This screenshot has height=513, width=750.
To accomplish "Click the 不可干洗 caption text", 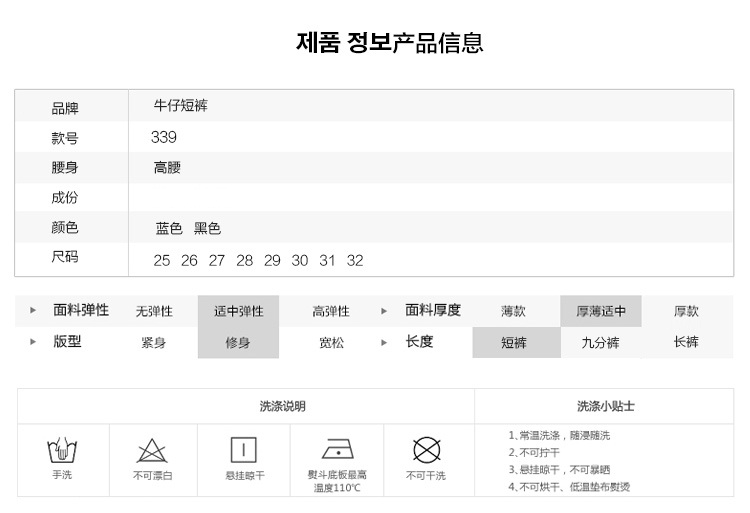I will (426, 476).
